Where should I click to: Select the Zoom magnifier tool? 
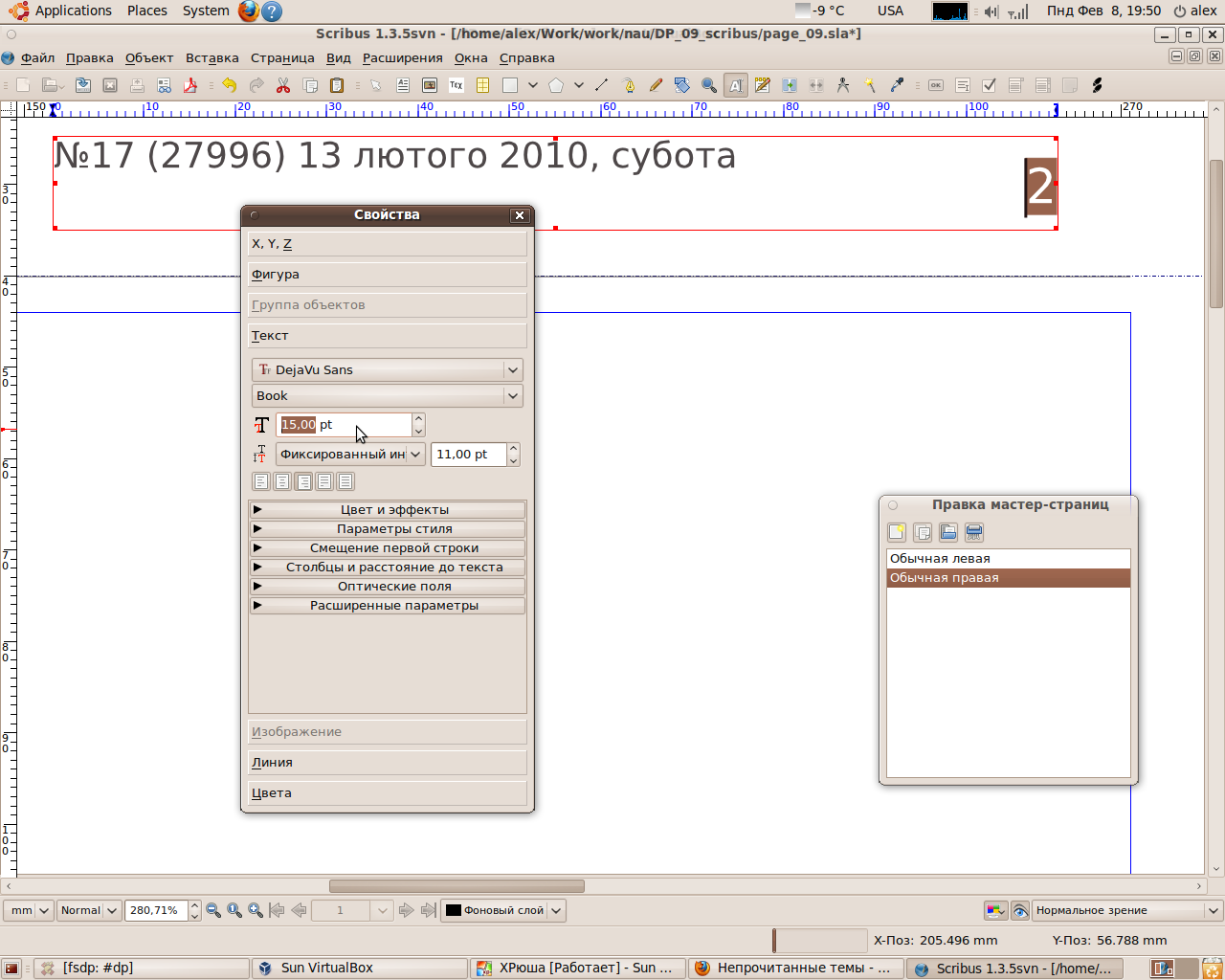click(x=709, y=85)
